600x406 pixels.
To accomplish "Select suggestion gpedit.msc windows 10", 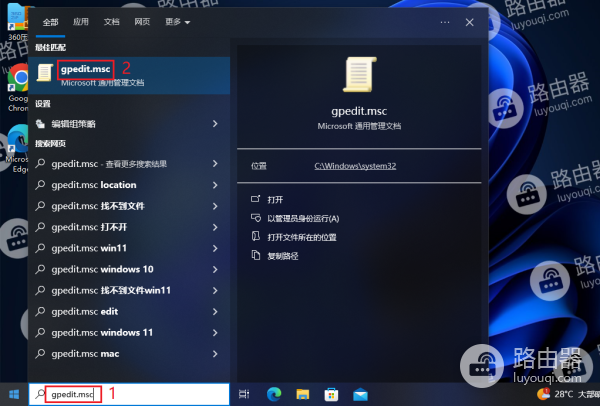I will [129, 269].
